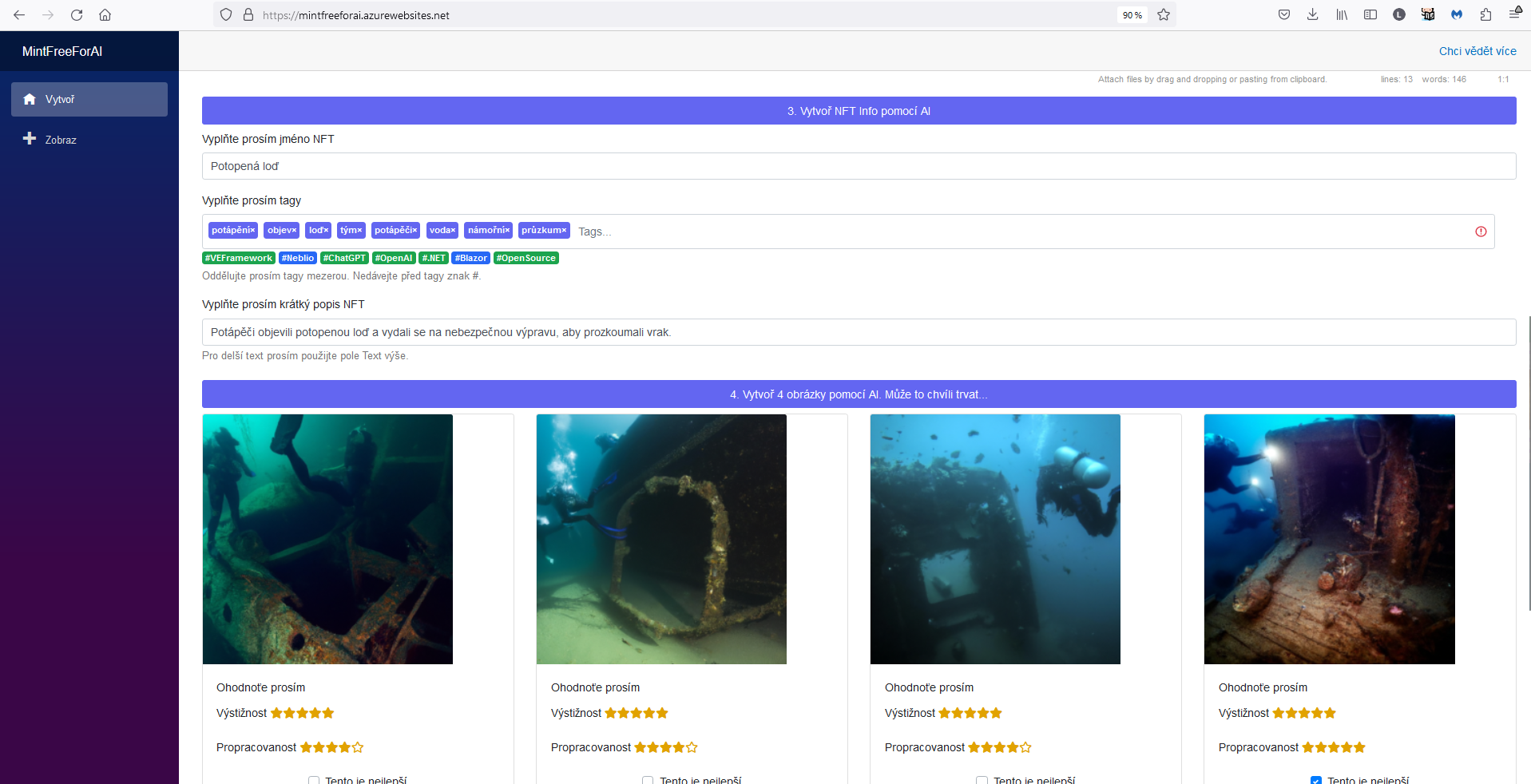The width and height of the screenshot is (1531, 784).
Task: Check 'Tento je nejlepší' under first image
Action: (x=314, y=781)
